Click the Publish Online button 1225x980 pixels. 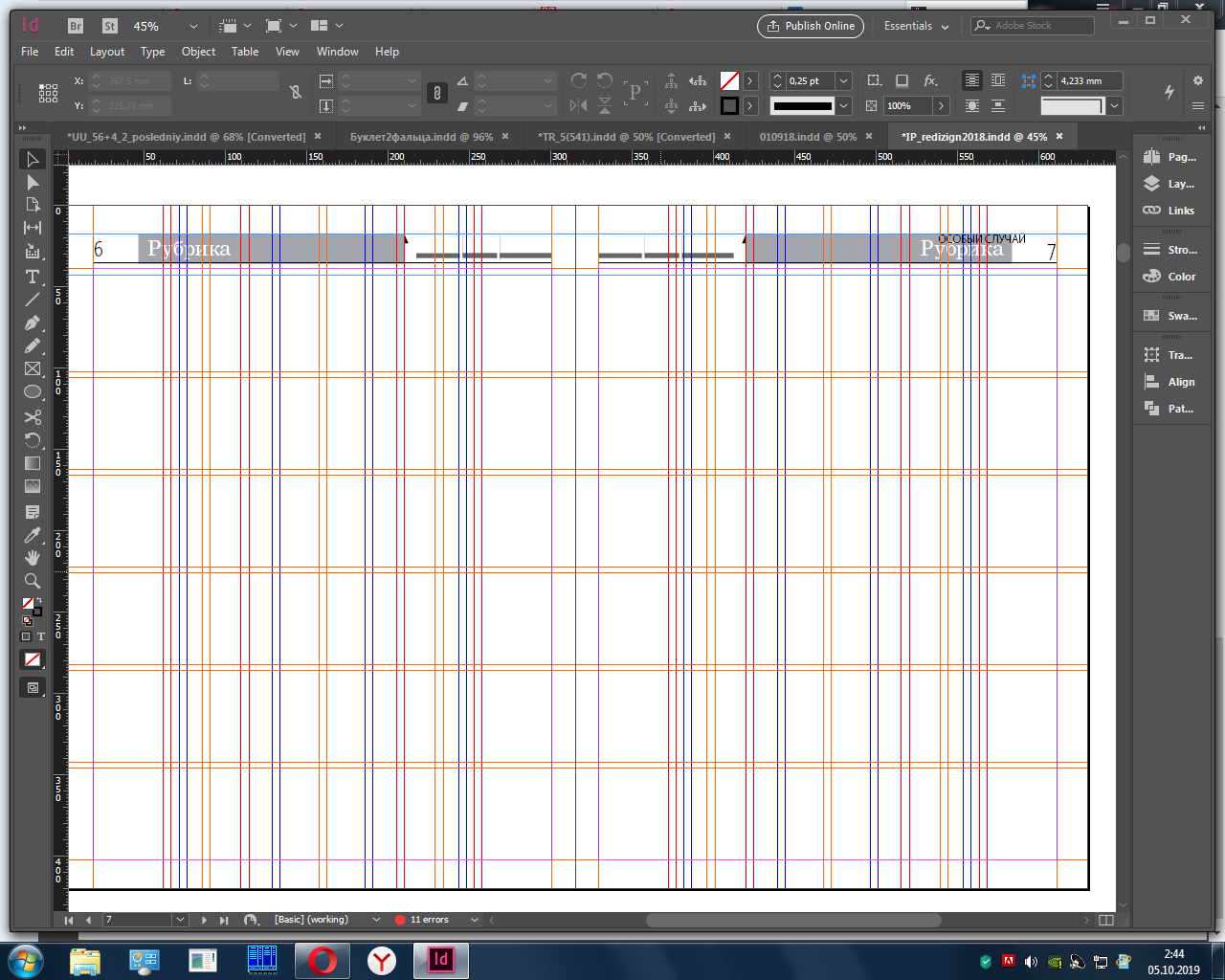pyautogui.click(x=811, y=26)
